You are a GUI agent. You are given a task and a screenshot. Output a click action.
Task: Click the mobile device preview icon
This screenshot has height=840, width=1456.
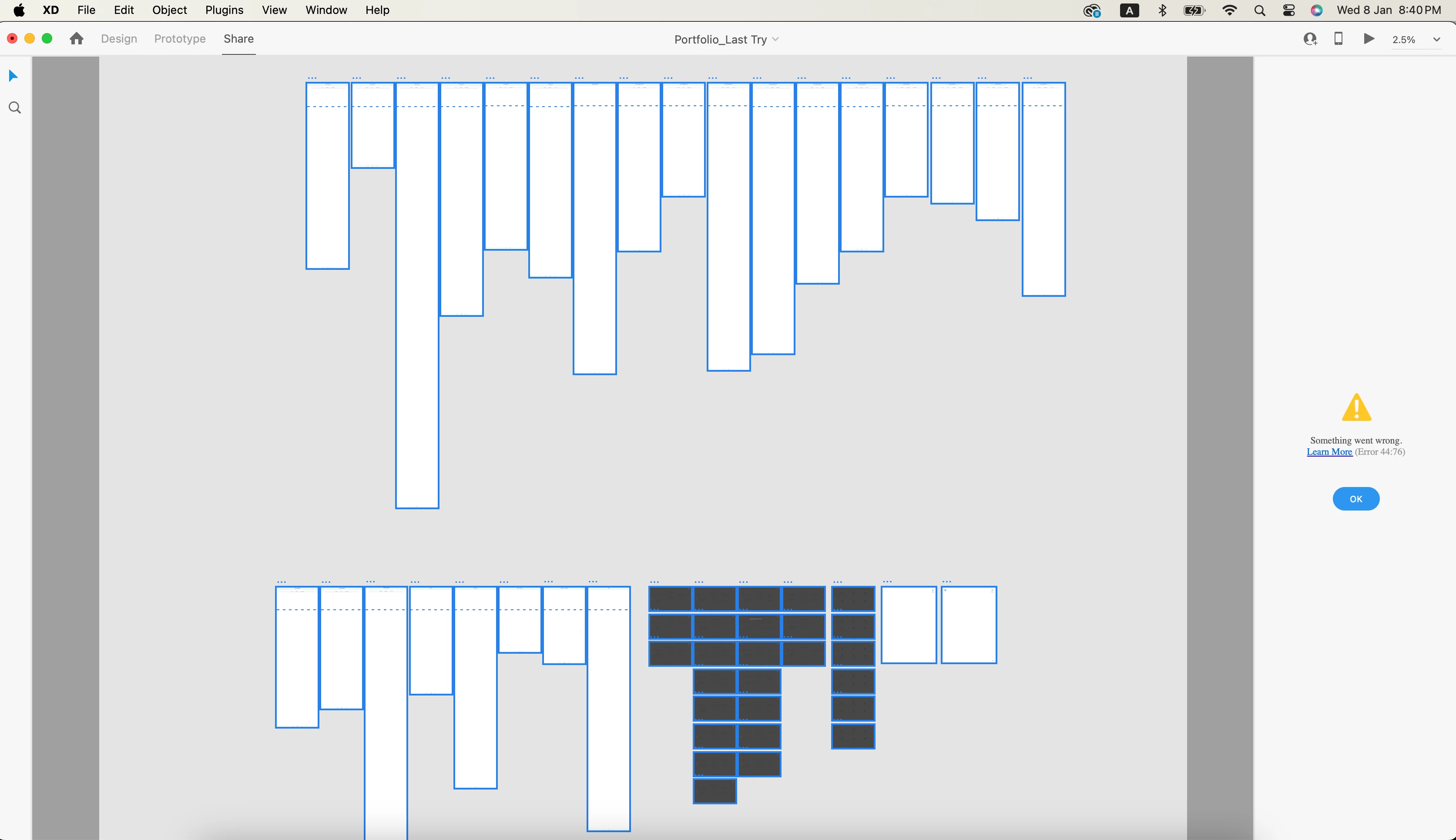pos(1339,39)
